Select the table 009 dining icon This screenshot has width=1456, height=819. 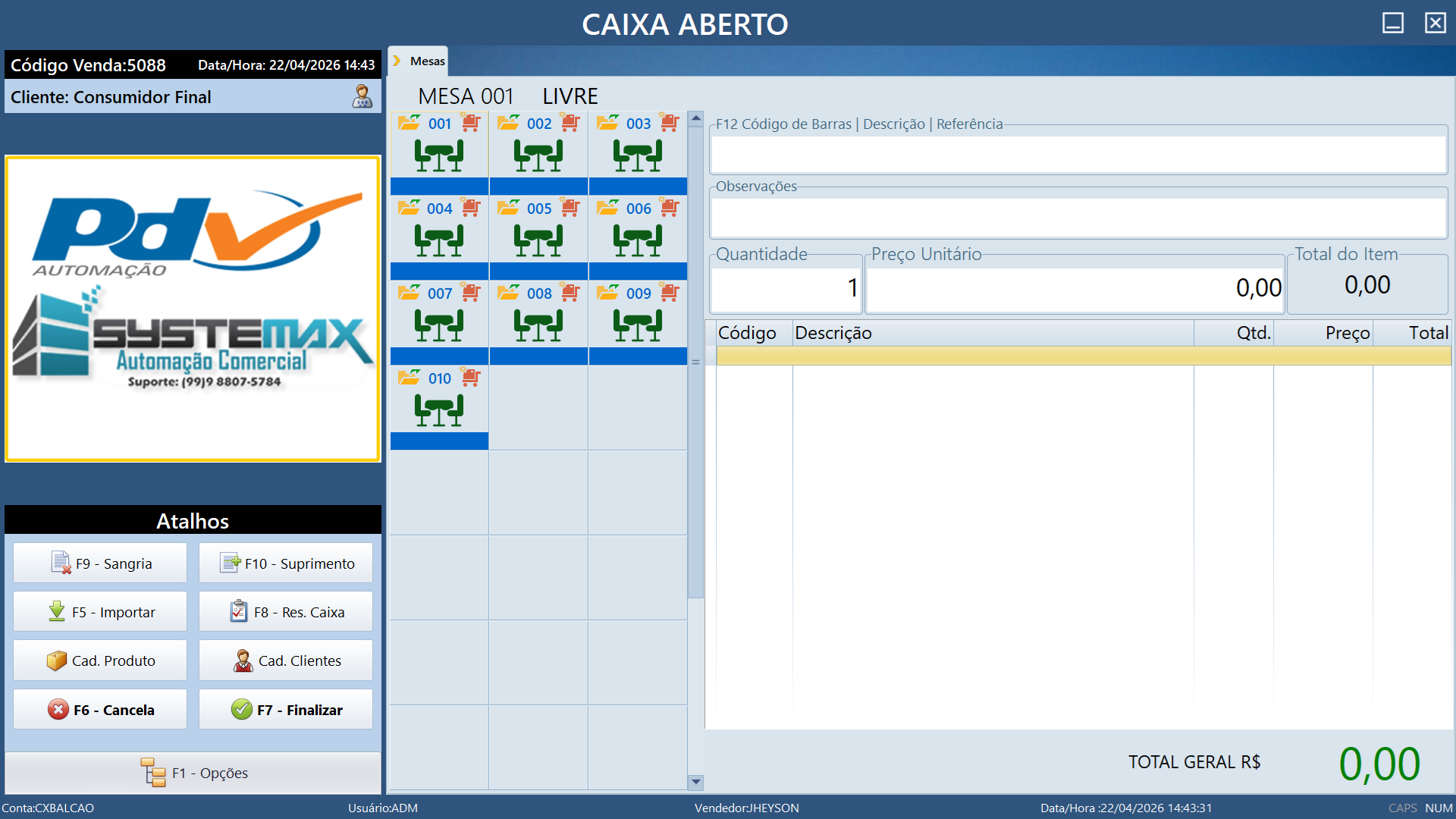pyautogui.click(x=638, y=325)
